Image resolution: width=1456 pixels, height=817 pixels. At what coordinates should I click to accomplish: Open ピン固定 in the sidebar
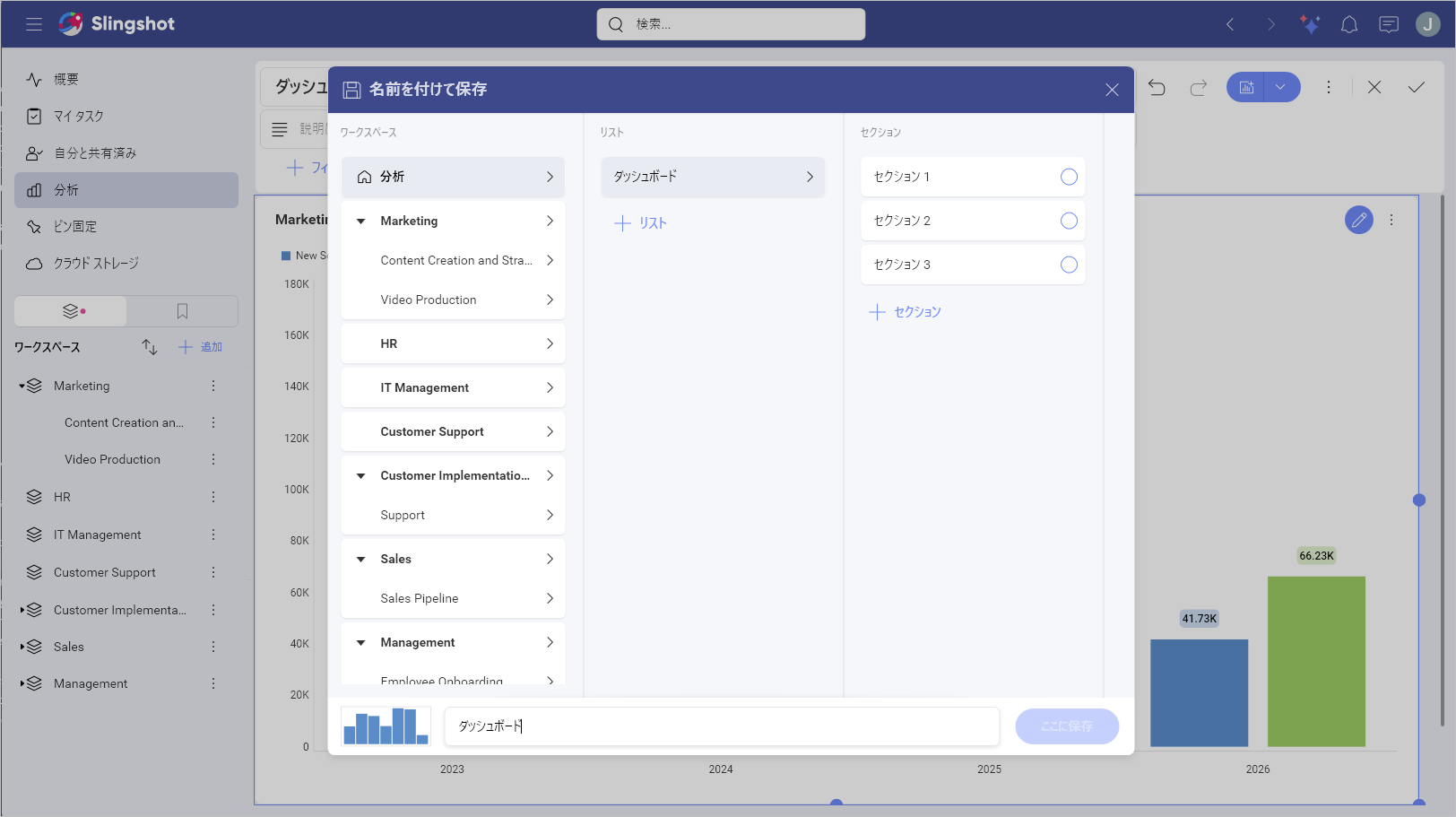126,227
